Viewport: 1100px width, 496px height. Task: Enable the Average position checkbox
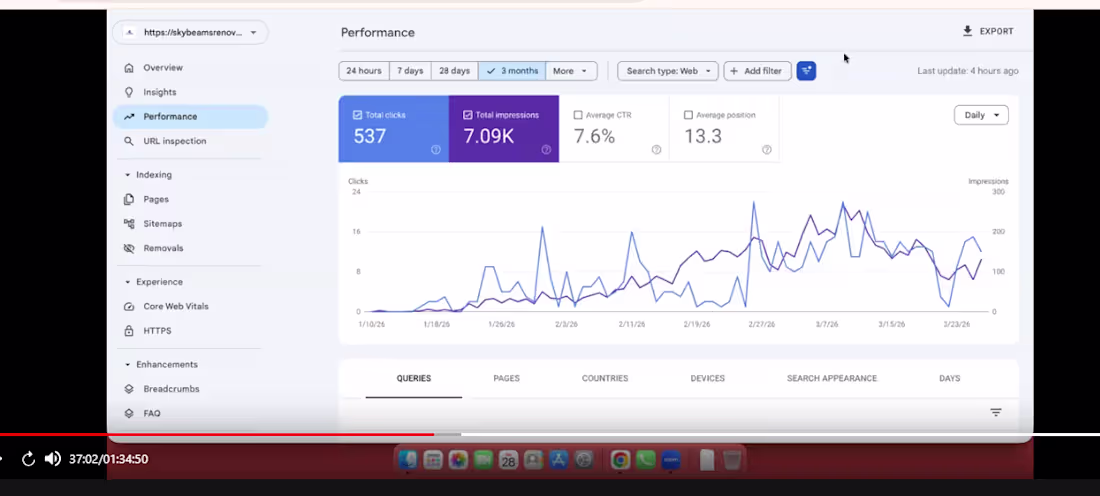688,115
